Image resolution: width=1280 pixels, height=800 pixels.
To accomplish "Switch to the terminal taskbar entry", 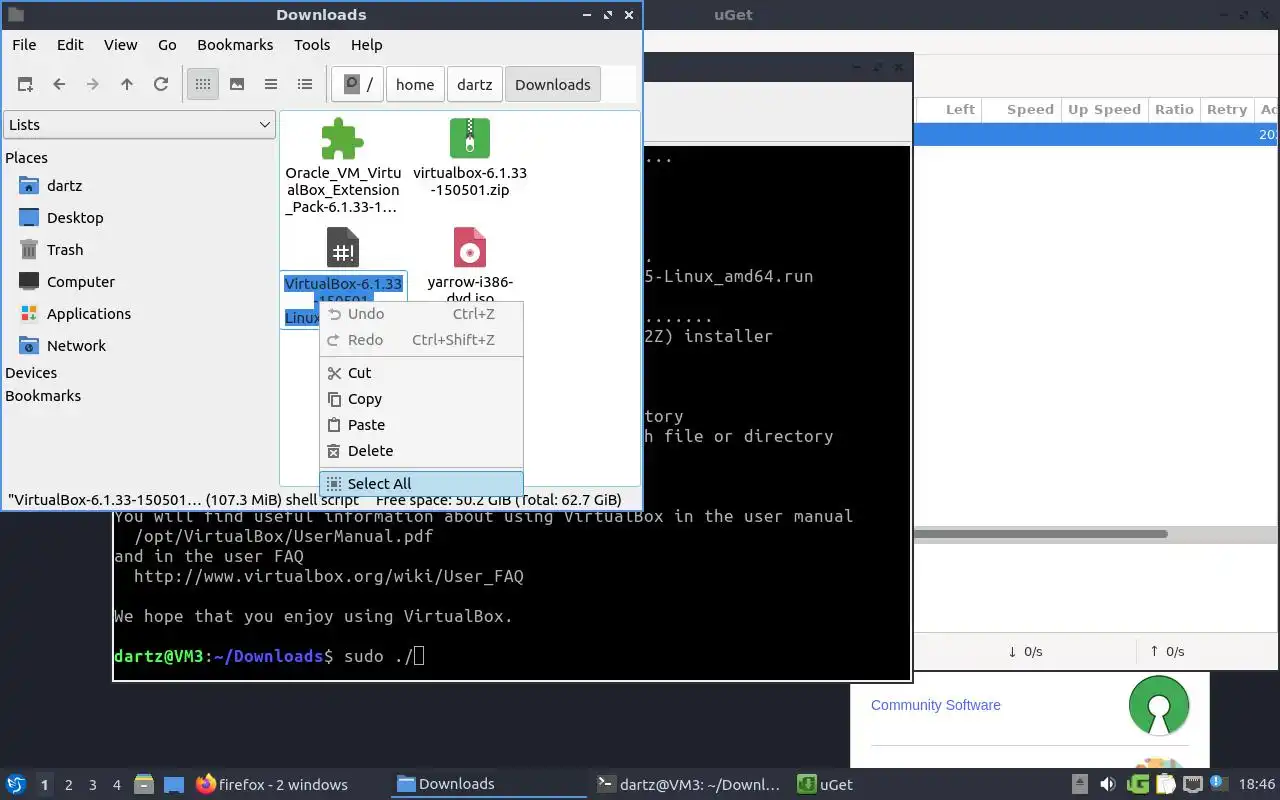I will click(688, 784).
